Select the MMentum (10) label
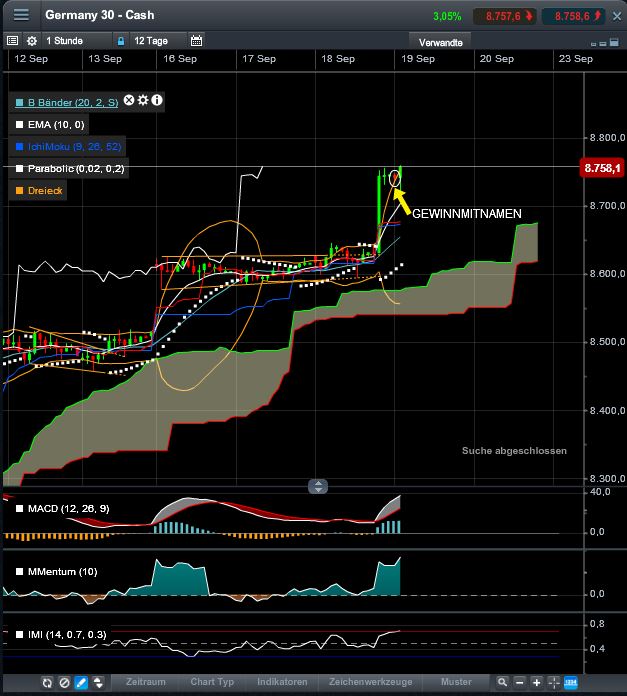 (x=63, y=572)
